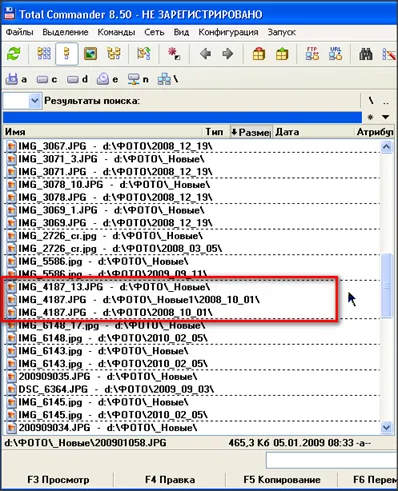The image size is (398, 491).
Task: Click the F4 Правка button
Action: click(x=170, y=480)
